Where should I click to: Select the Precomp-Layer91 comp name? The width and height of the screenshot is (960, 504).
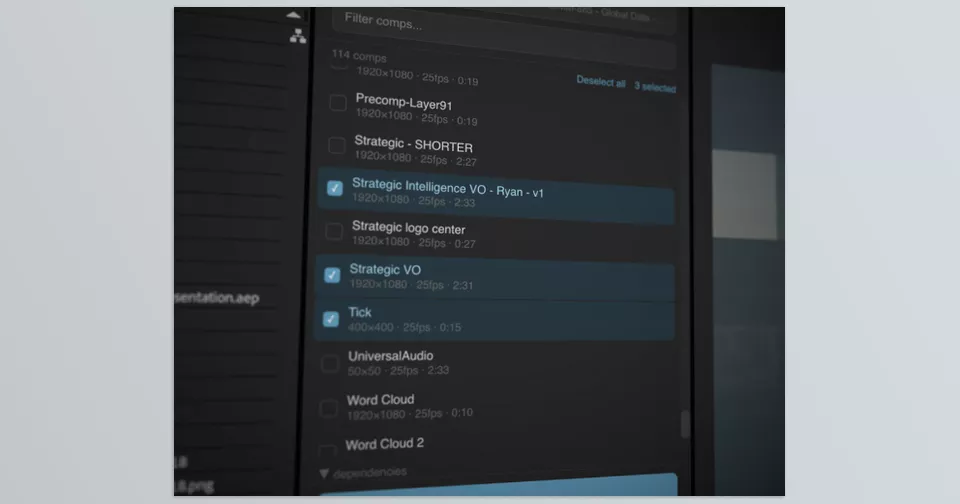coord(403,101)
